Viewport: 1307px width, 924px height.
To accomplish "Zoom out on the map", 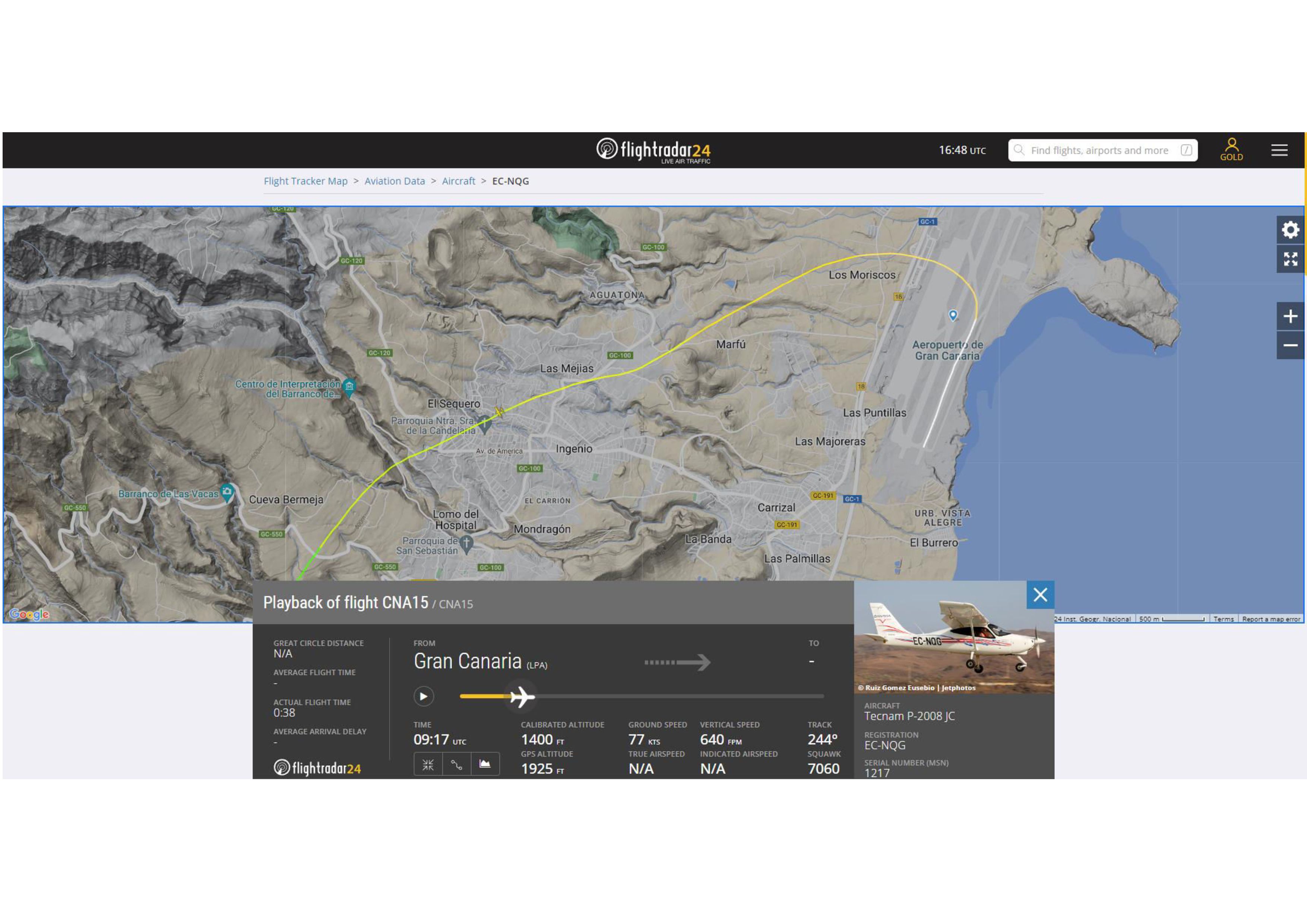I will pyautogui.click(x=1290, y=345).
